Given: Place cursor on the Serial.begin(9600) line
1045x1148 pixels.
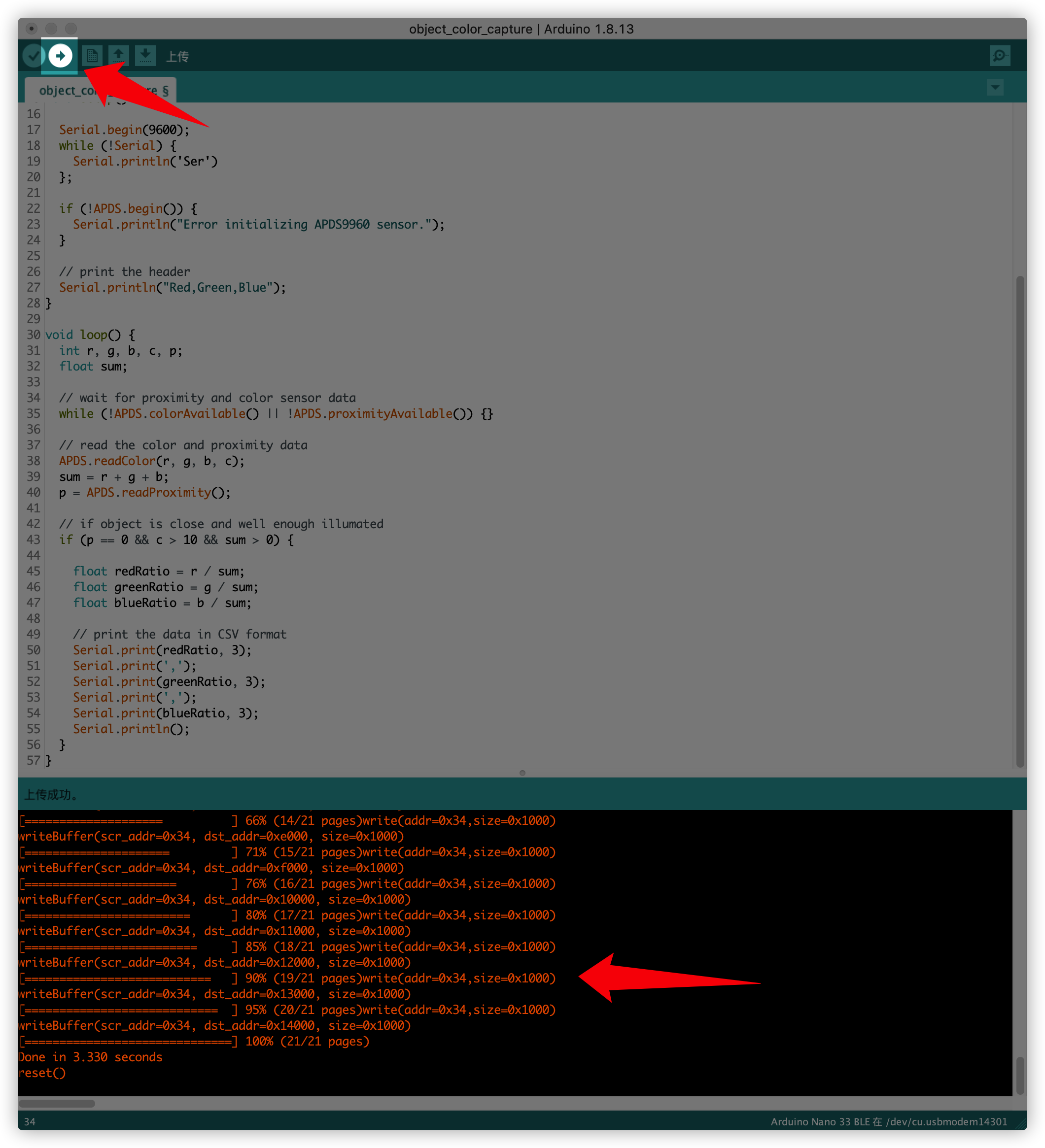Looking at the screenshot, I should pos(124,130).
